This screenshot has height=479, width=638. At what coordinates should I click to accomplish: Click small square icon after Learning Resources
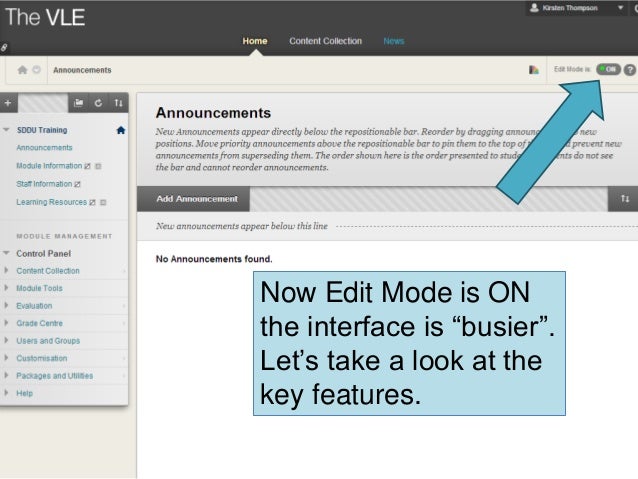click(103, 202)
